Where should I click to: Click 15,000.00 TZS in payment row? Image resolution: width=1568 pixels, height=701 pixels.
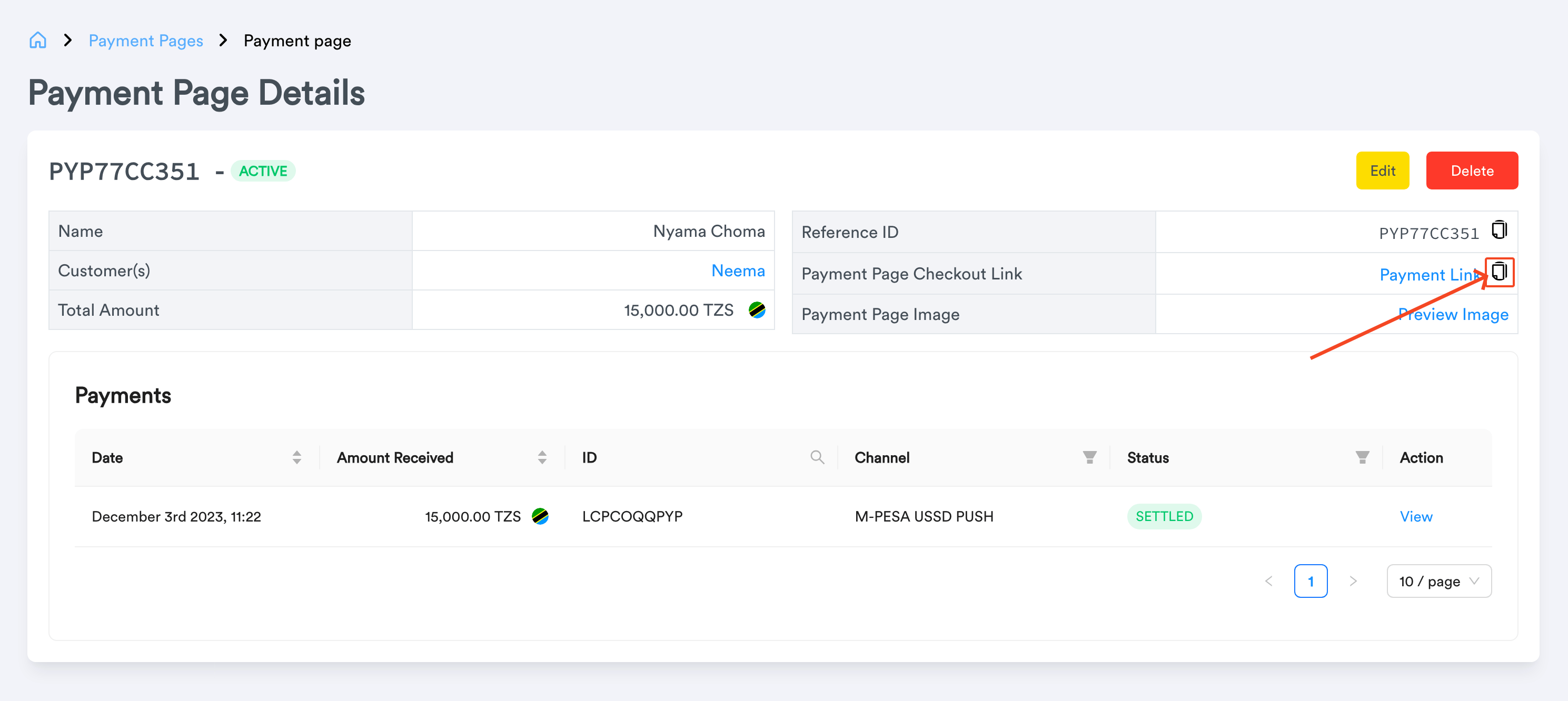pyautogui.click(x=472, y=516)
